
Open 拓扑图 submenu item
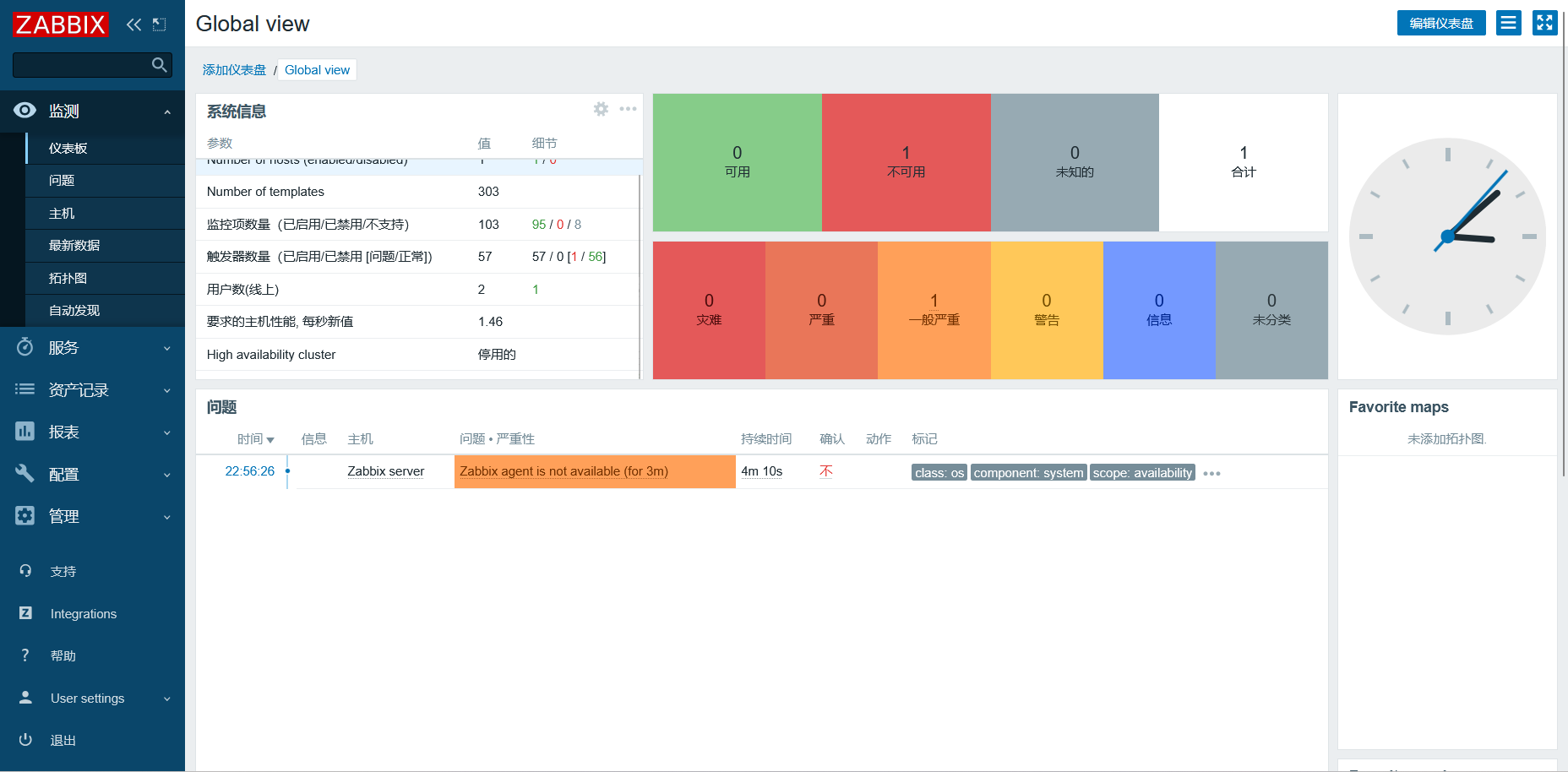point(105,278)
